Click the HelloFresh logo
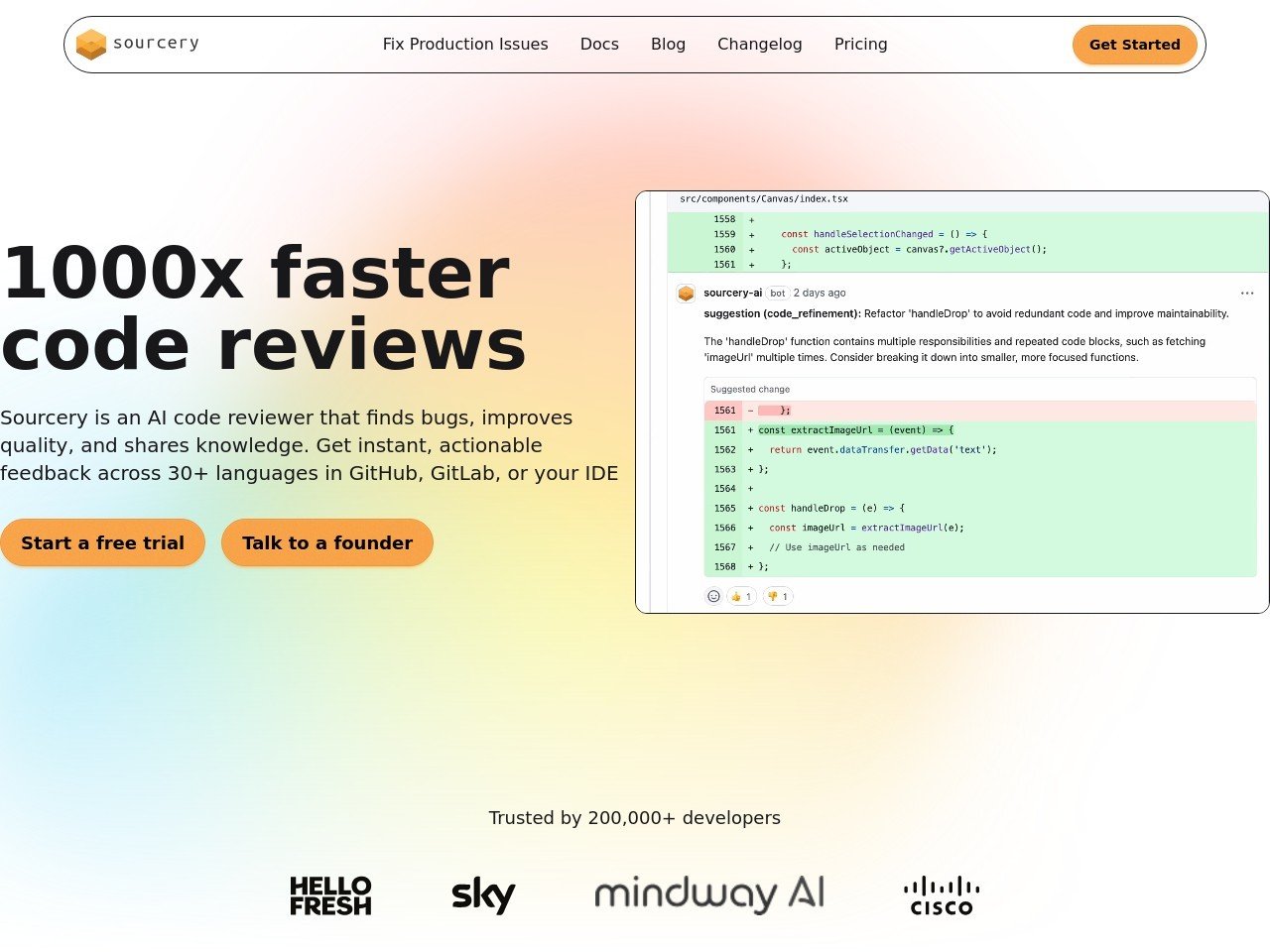 (330, 895)
